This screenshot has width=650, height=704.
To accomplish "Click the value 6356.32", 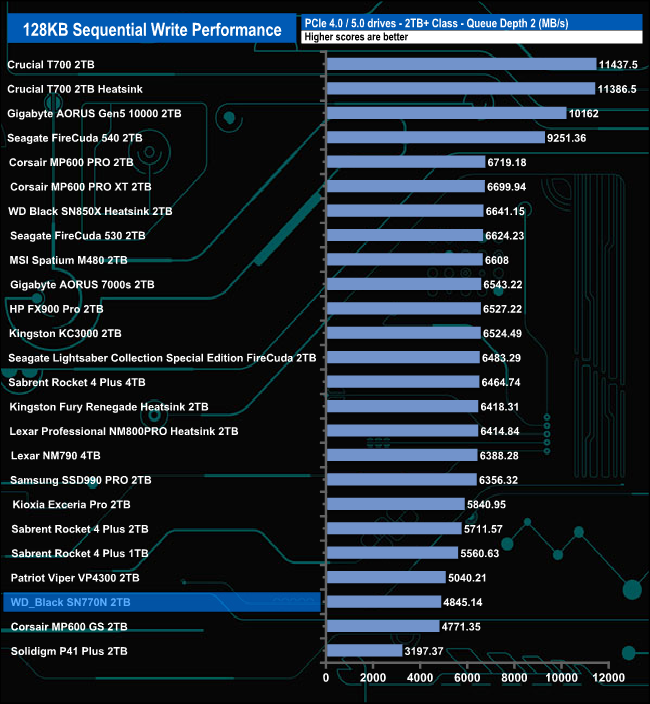I will 498,480.
